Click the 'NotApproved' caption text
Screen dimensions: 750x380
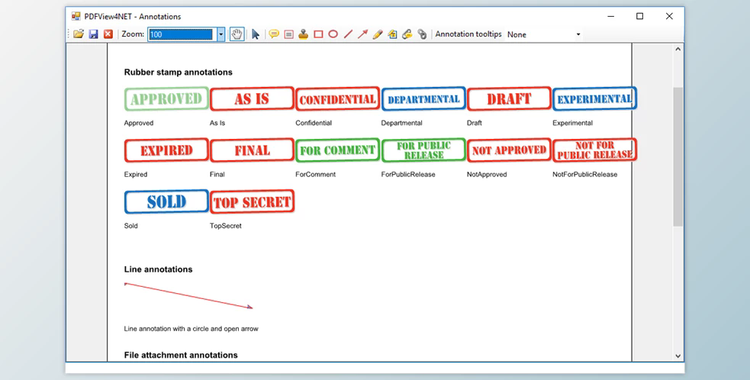pos(486,175)
